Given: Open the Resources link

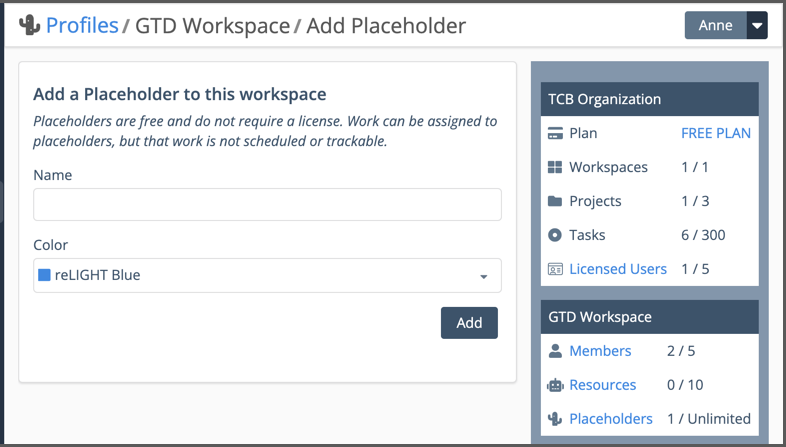Looking at the screenshot, I should tap(602, 385).
